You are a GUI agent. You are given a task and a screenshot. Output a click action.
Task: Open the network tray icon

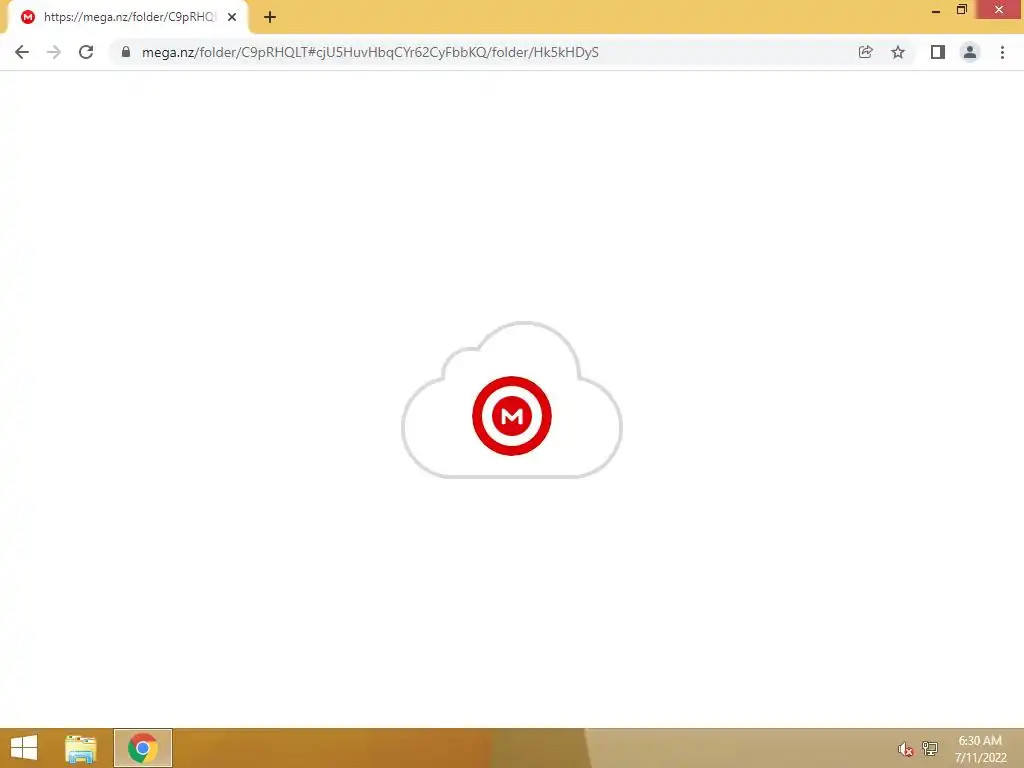pyautogui.click(x=930, y=748)
